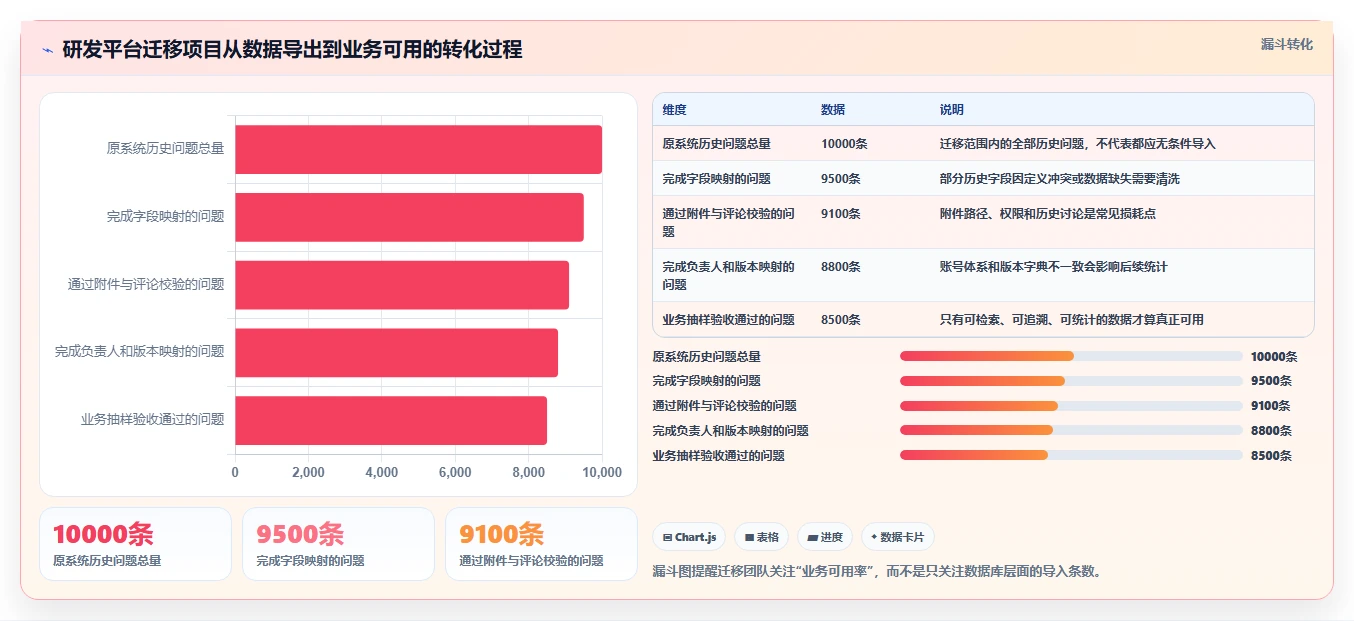Click the progress bar showing 8800条
1354x621 pixels.
(x=1071, y=431)
